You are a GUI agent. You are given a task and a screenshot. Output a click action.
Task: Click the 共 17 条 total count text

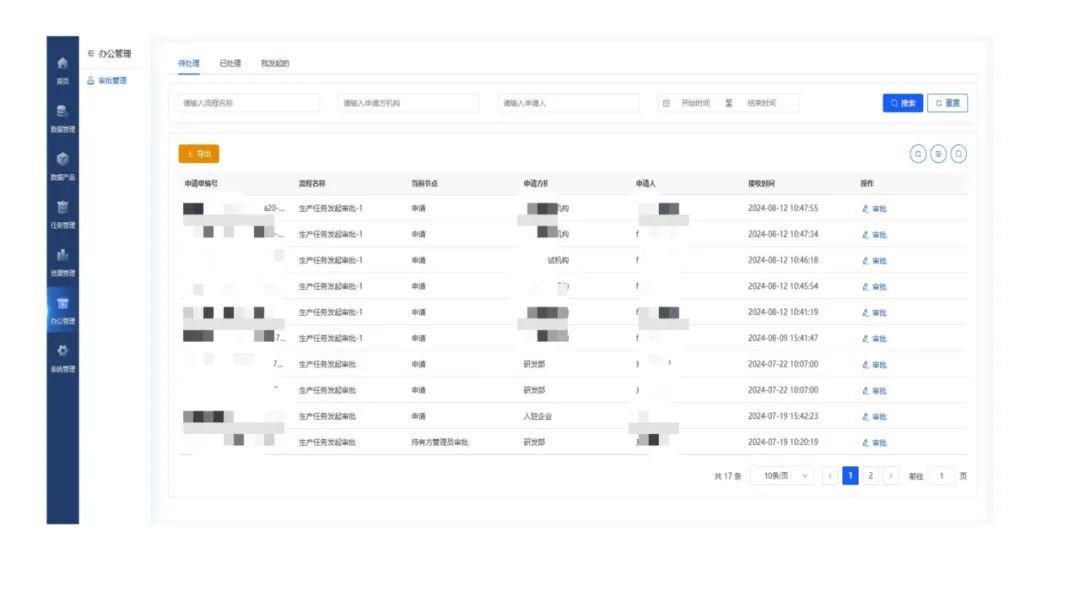pyautogui.click(x=727, y=476)
